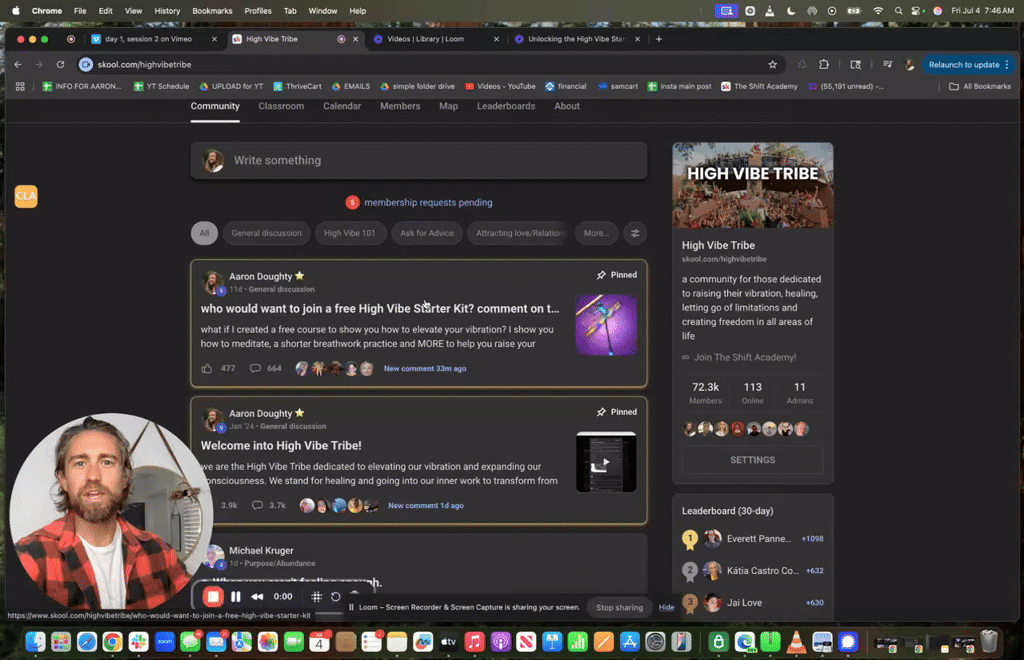The image size is (1024, 660).
Task: Toggle Do Not Disturb moon in menu bar
Action: 791,11
